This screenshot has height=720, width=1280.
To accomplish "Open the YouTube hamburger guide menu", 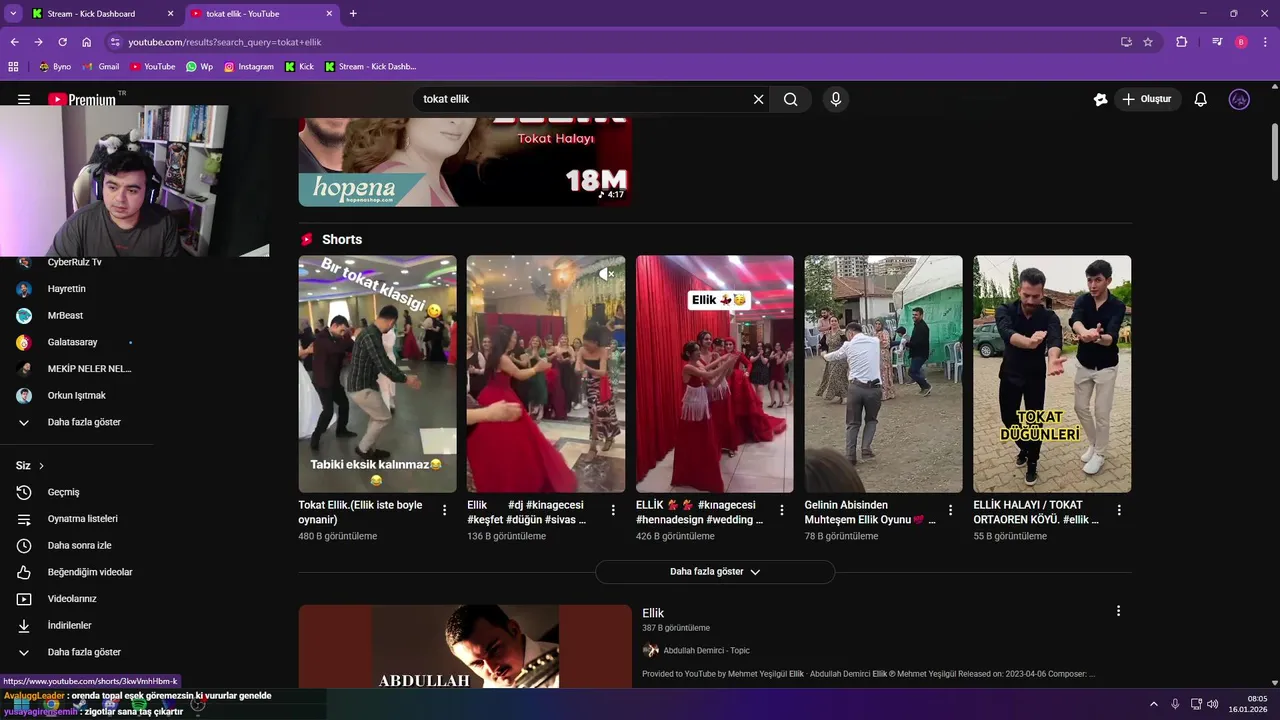I will (24, 99).
